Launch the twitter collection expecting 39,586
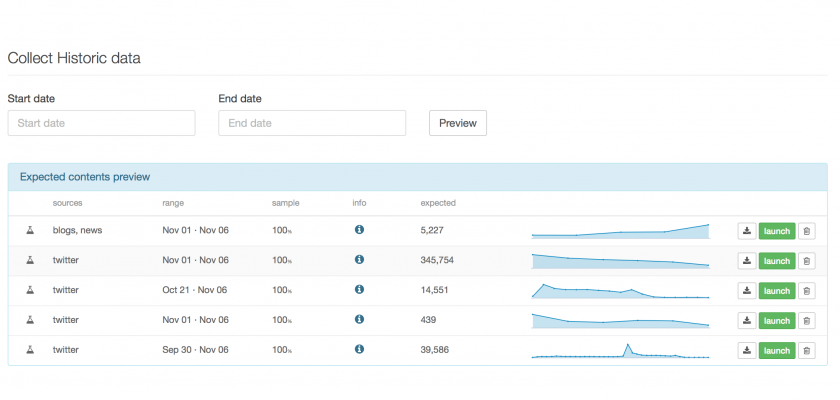Image resolution: width=840 pixels, height=400 pixels. click(777, 351)
